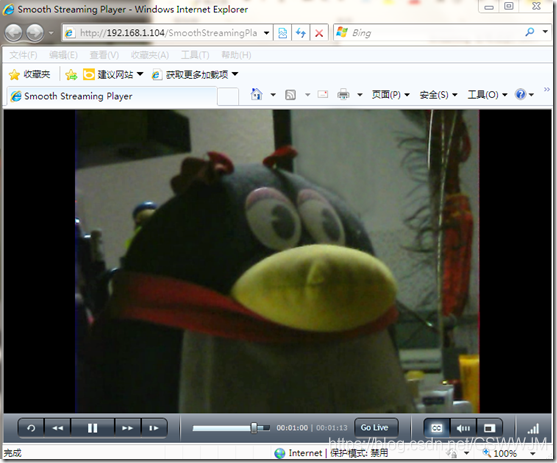Open the 文件(F) menu
Image resolution: width=557 pixels, height=463 pixels.
23,55
